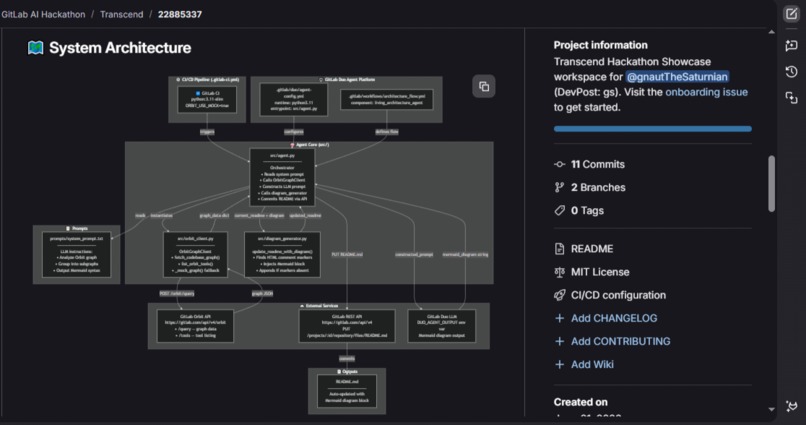Click the Created on label
Viewport: 806px width, 425px height.
(580, 402)
